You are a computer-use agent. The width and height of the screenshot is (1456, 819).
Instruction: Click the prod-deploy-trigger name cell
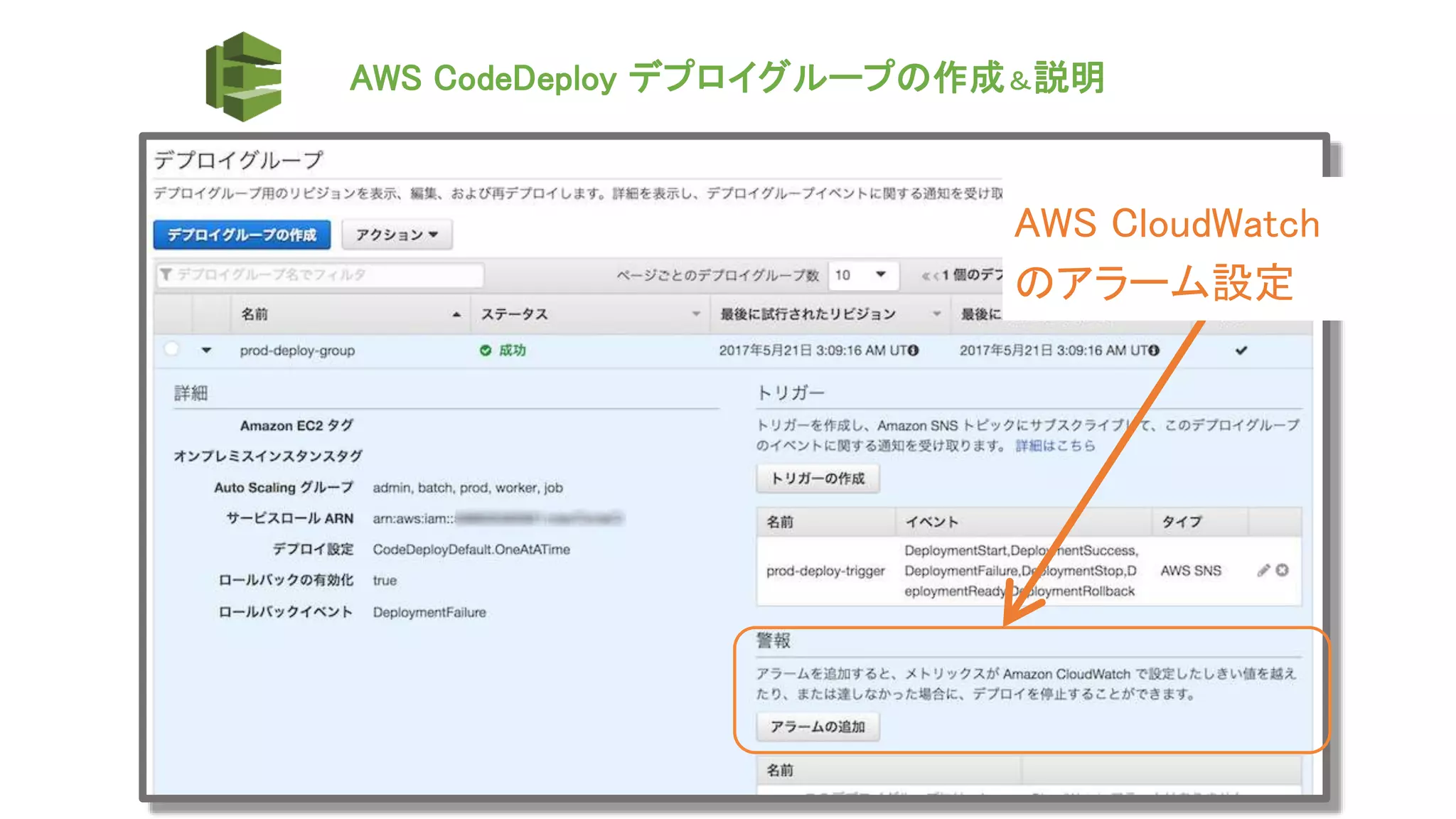coord(825,571)
